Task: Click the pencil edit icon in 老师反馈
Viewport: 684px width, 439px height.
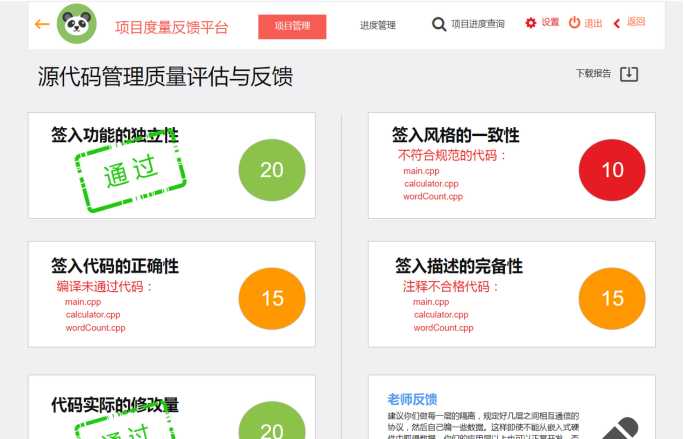Action: point(622,428)
